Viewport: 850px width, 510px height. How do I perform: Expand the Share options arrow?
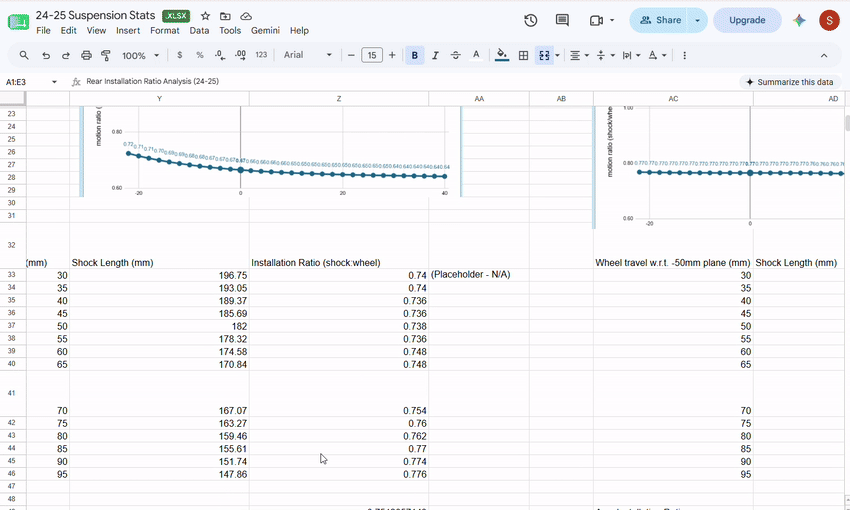[698, 21]
